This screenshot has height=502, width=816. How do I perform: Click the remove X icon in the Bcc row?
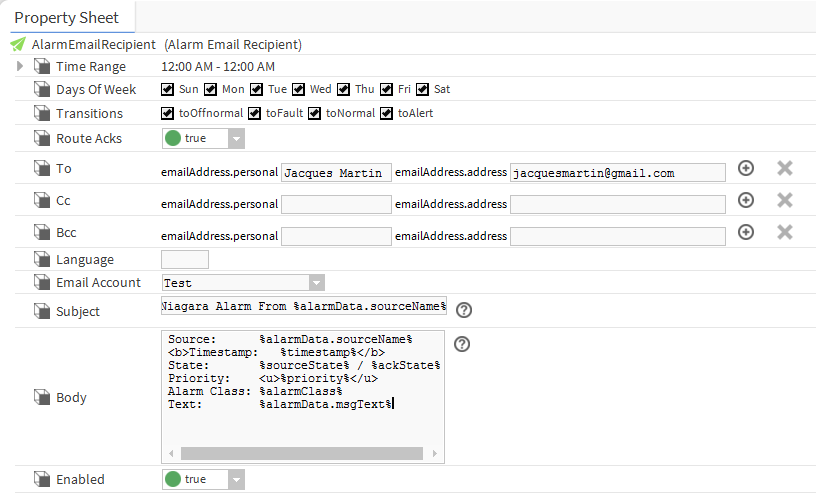[x=785, y=233]
